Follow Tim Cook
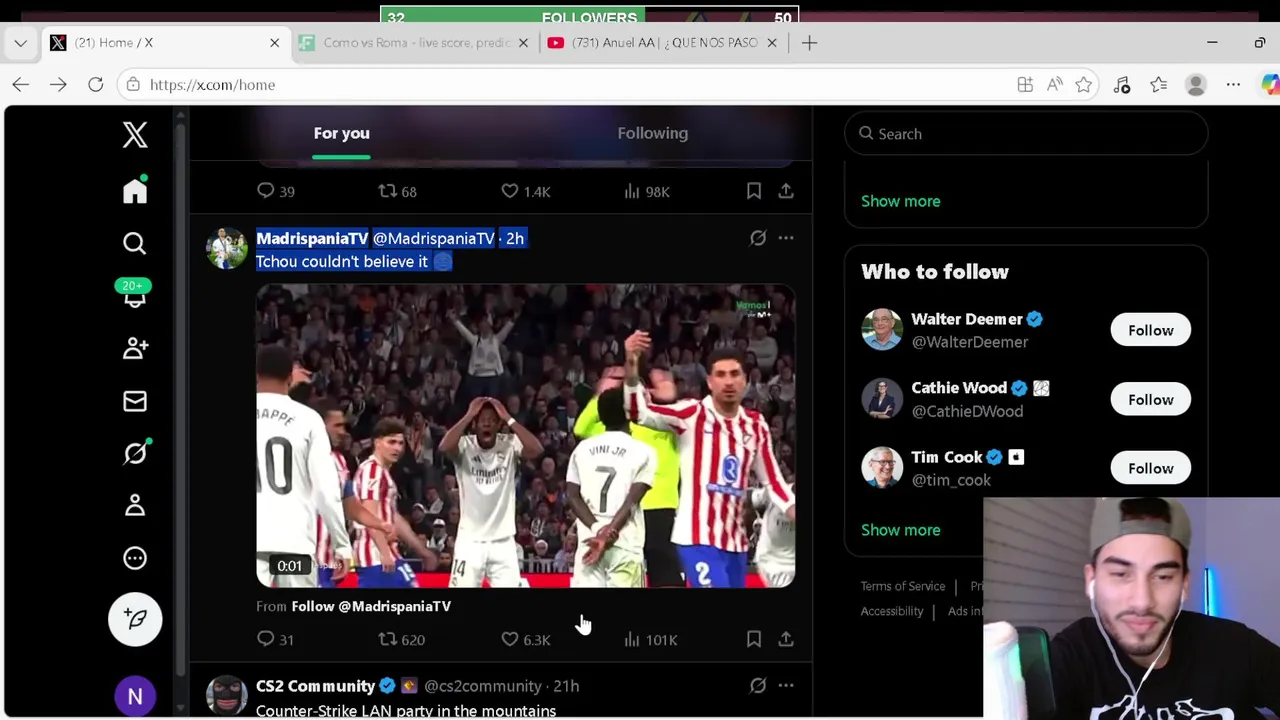The height and width of the screenshot is (720, 1280). 1150,468
